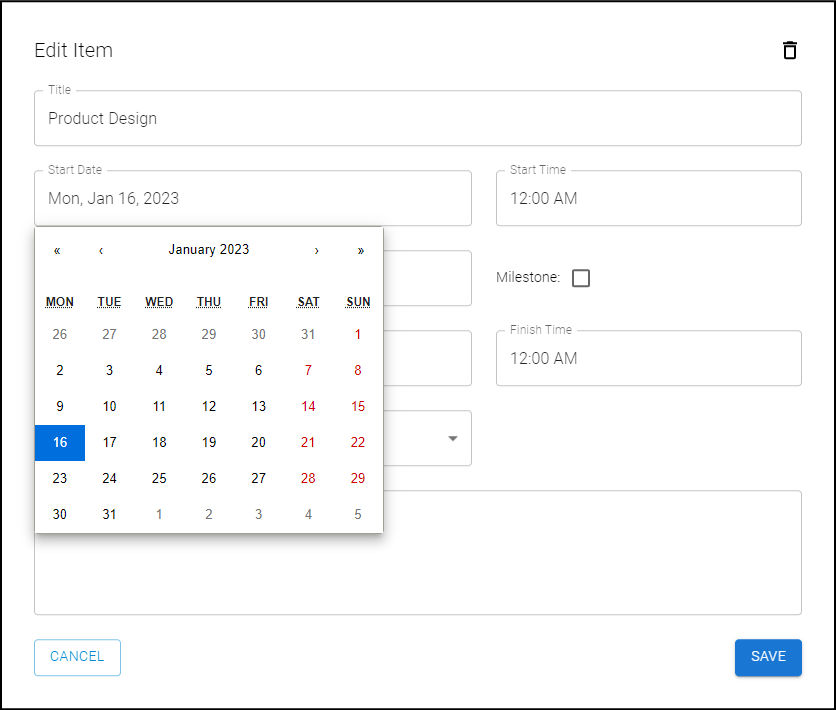This screenshot has width=836, height=710.
Task: Focus the Start Date input field
Action: [253, 198]
